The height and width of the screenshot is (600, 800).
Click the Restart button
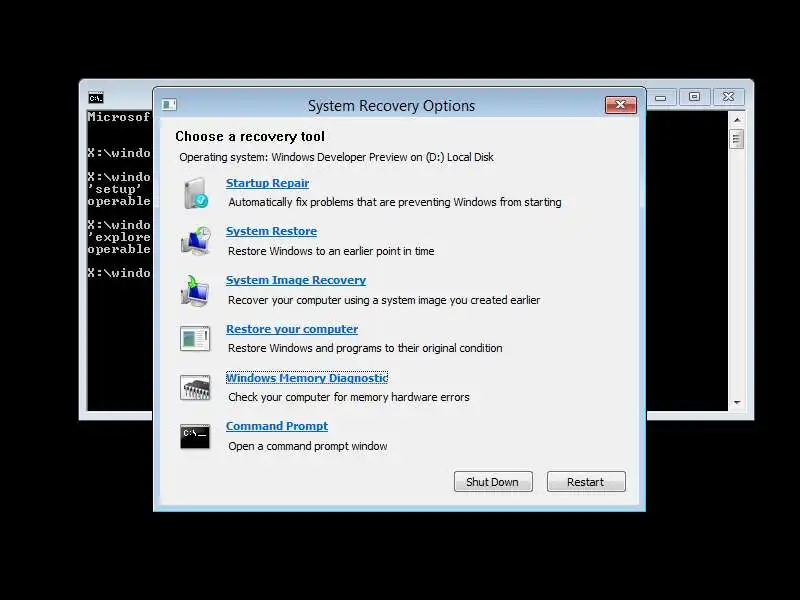[x=586, y=482]
